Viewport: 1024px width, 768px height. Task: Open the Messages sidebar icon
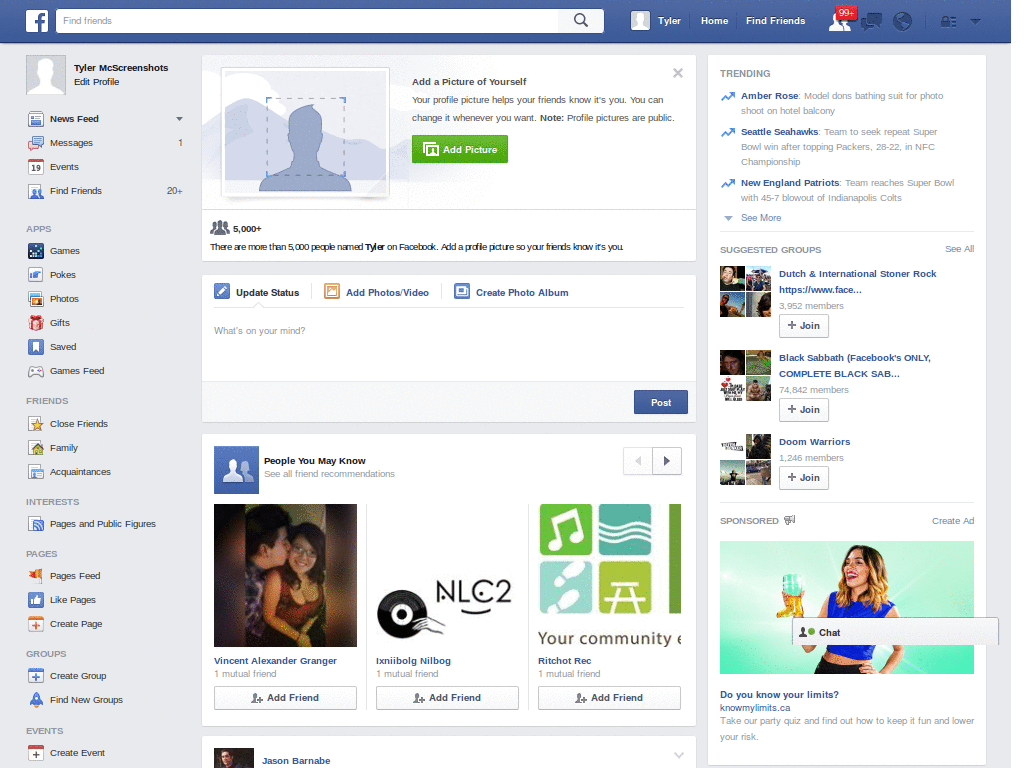tap(36, 143)
